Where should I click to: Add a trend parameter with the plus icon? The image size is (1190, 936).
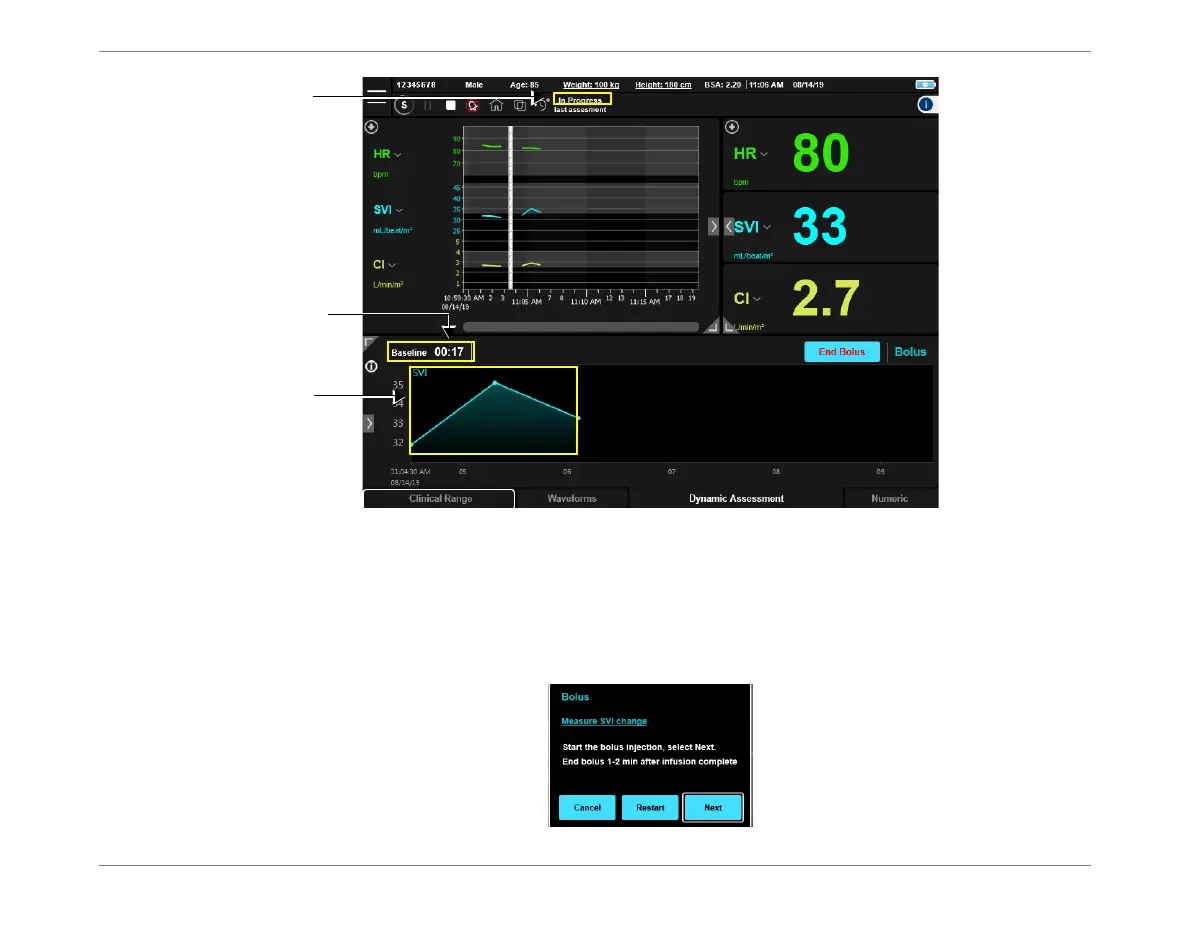click(372, 127)
